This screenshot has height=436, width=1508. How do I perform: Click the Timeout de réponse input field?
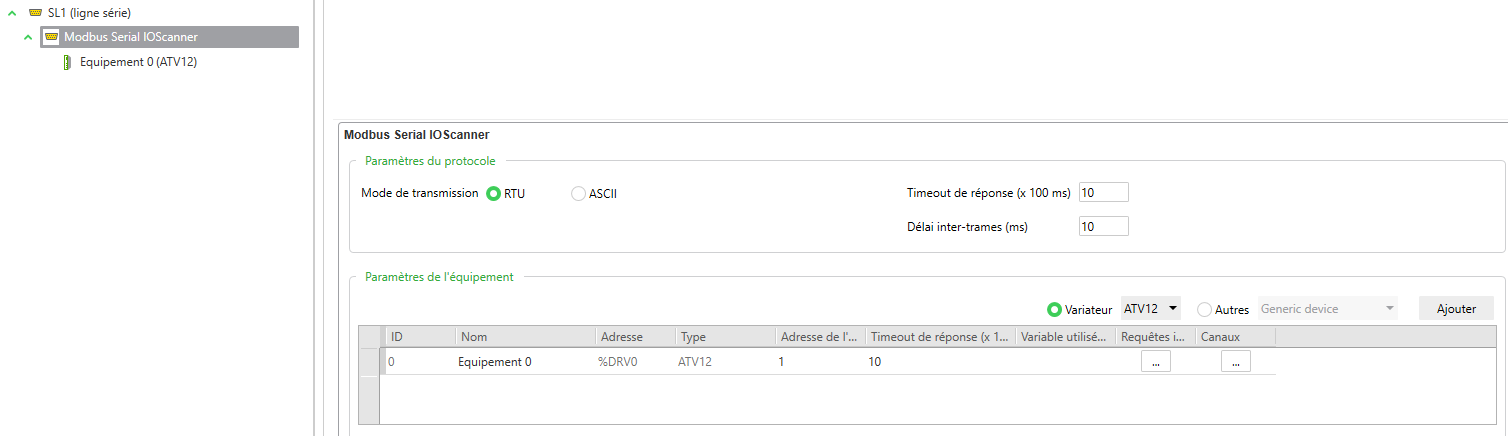tap(1103, 192)
